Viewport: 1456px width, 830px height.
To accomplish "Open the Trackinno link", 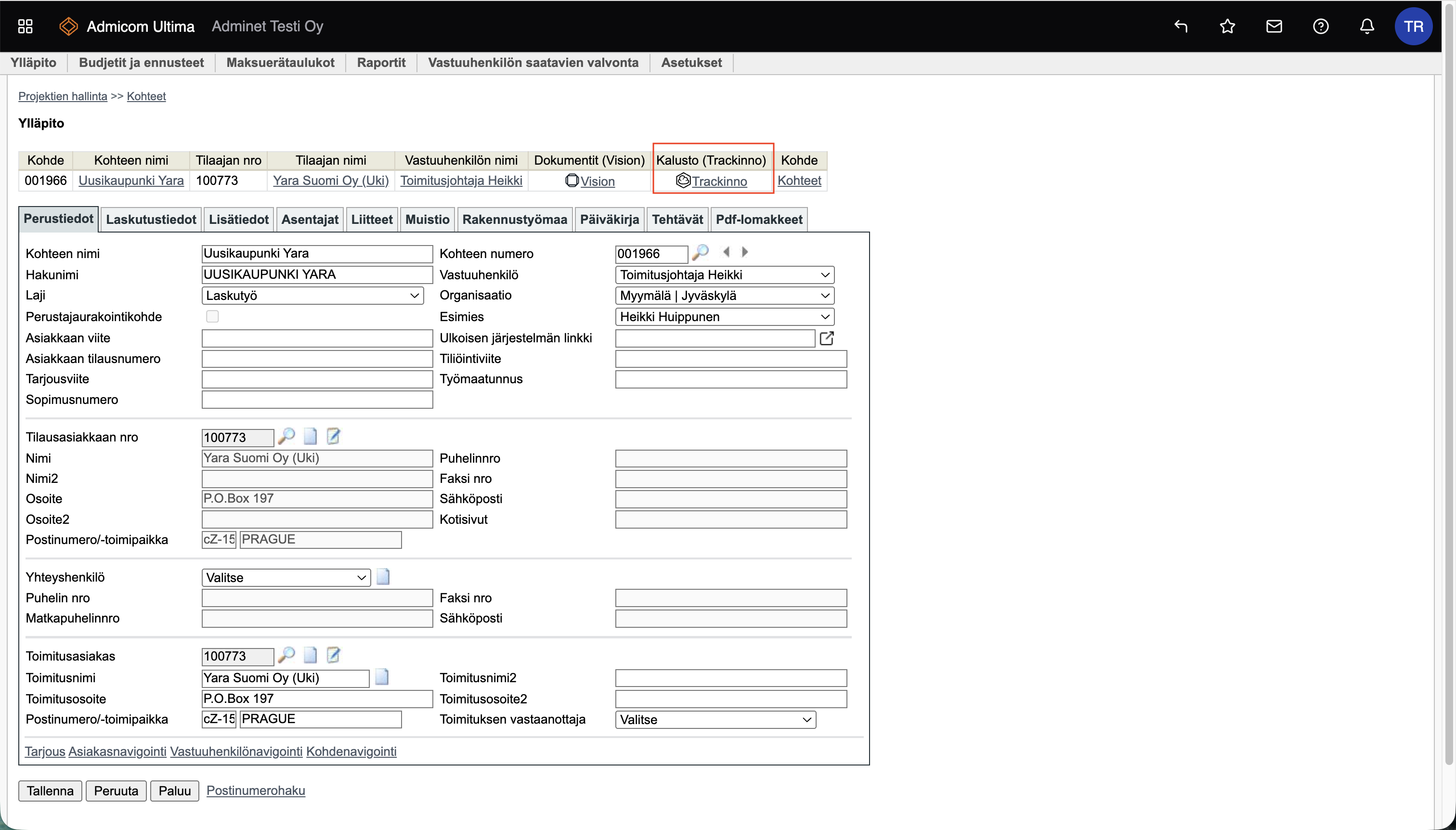I will tap(719, 182).
